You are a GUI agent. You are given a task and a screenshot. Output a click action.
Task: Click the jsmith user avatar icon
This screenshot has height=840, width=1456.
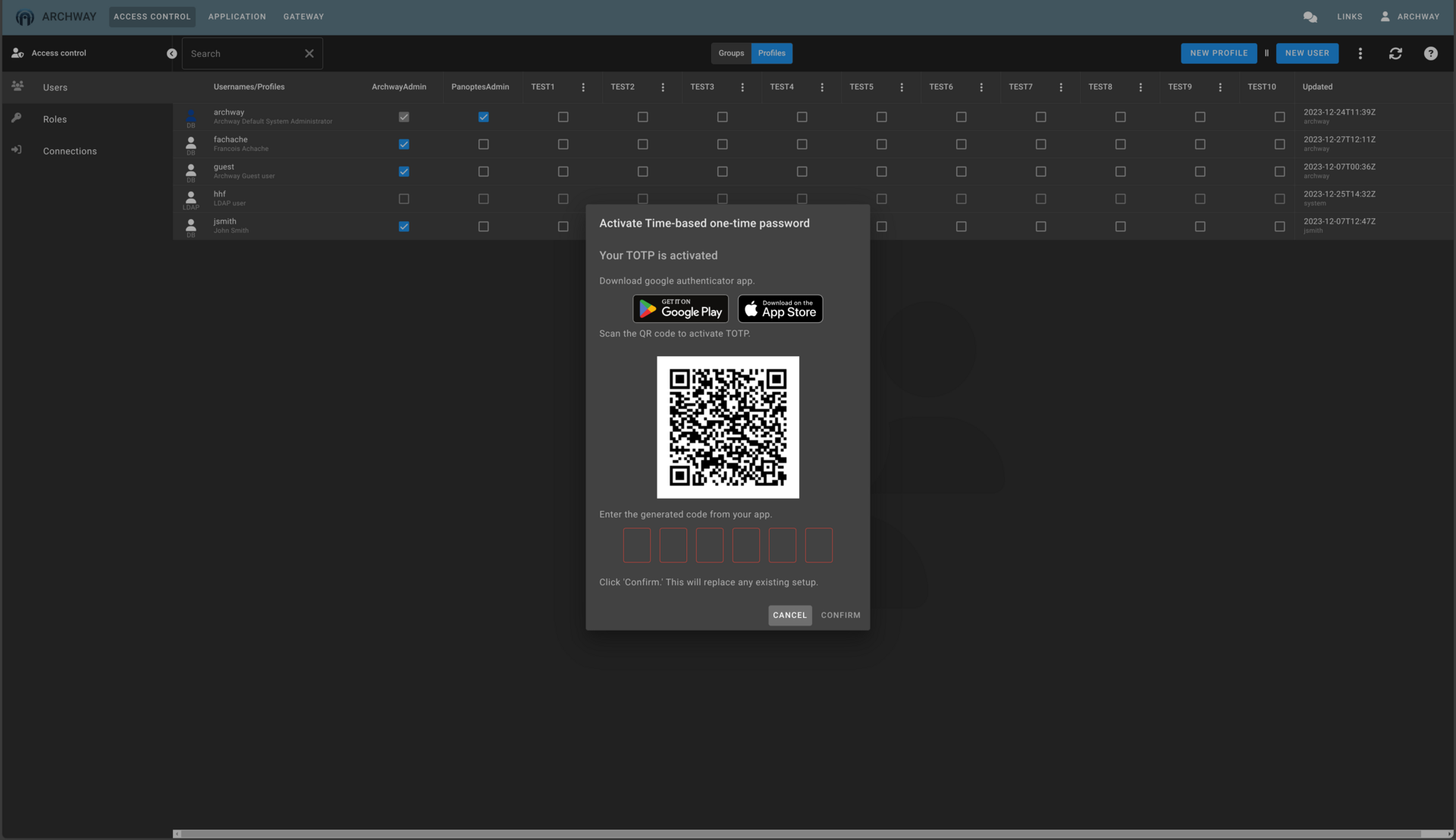pyautogui.click(x=191, y=224)
